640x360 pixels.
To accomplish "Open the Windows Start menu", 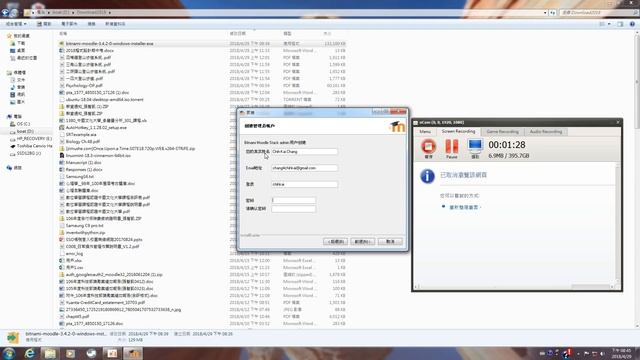I will pyautogui.click(x=9, y=353).
